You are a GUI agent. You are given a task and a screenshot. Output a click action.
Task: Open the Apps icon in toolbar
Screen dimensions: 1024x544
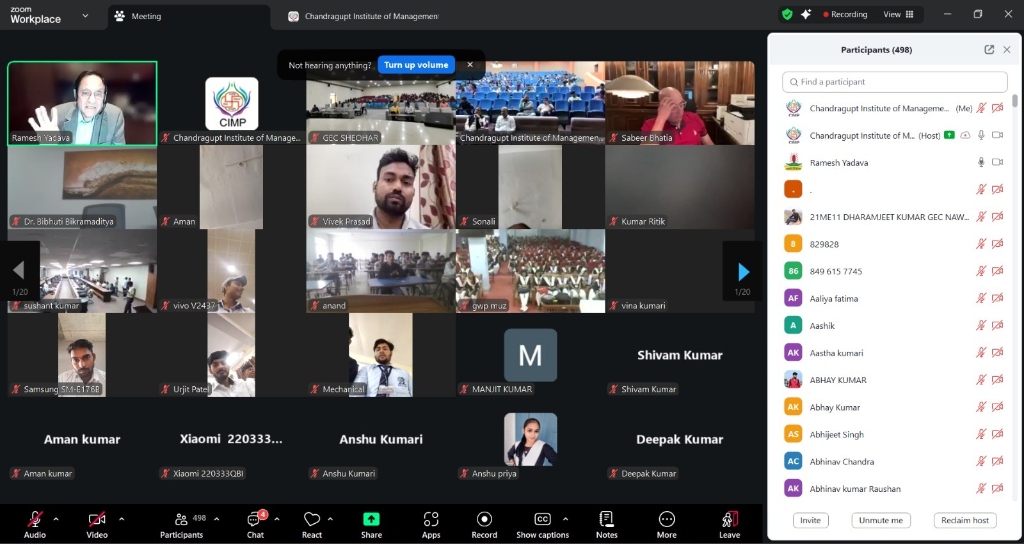(x=431, y=519)
